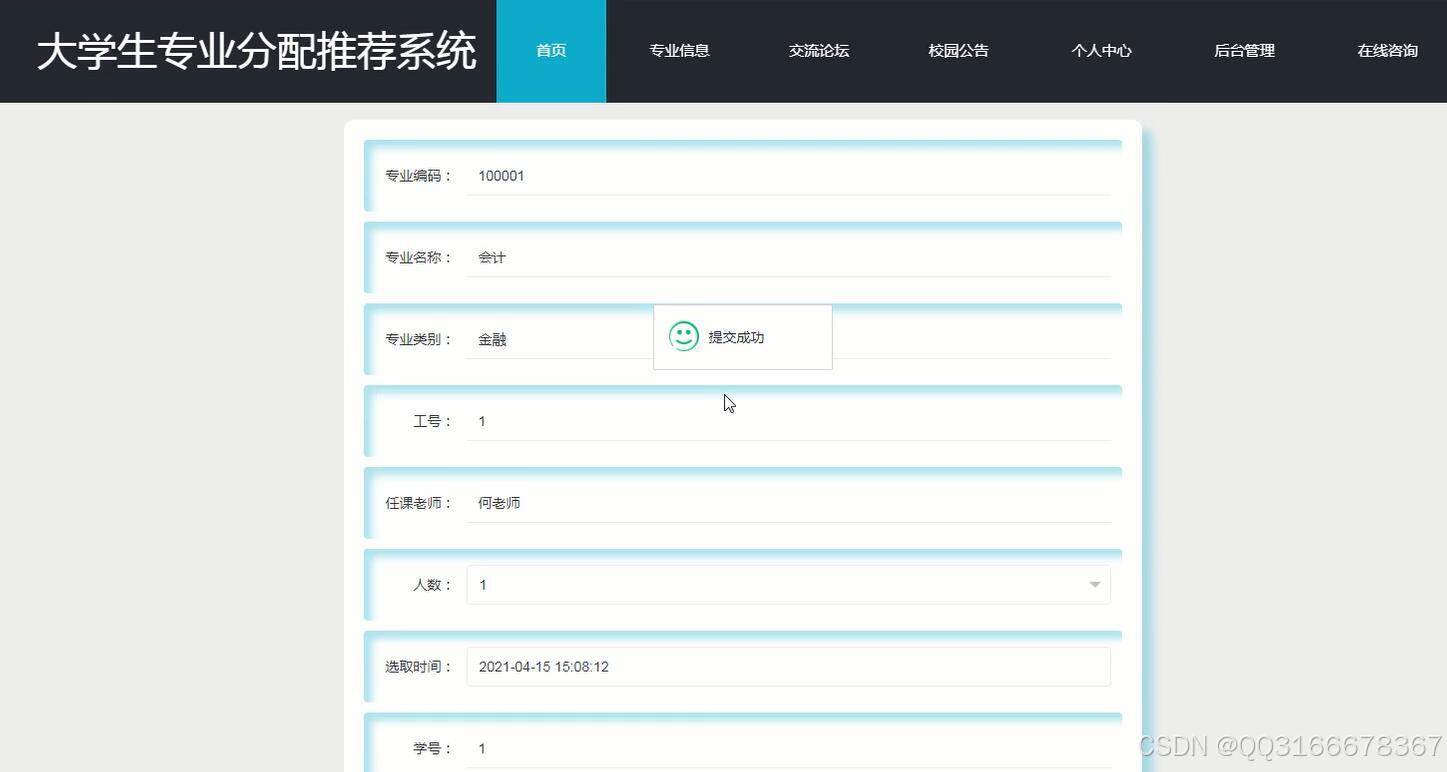Click the smiley icon in the 提交成功 popup
Screen dimensions: 1447x772
pyautogui.click(x=684, y=337)
